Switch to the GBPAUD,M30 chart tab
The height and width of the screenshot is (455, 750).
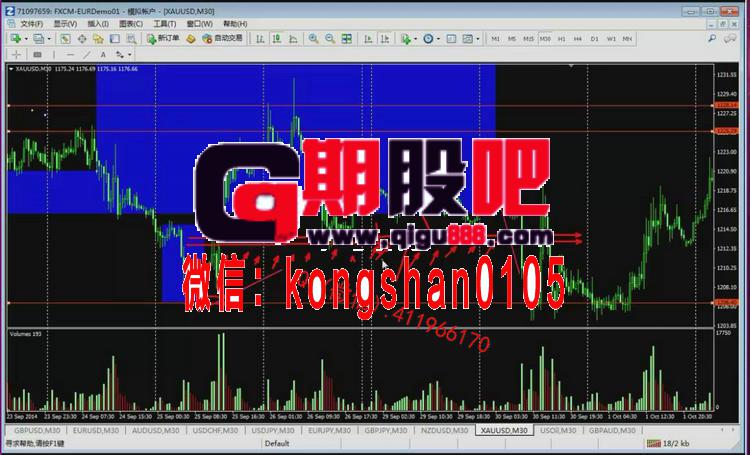[612, 430]
